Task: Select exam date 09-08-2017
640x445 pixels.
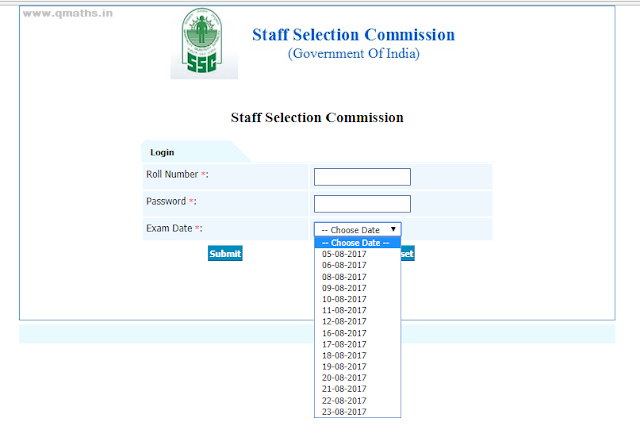Action: tap(358, 288)
